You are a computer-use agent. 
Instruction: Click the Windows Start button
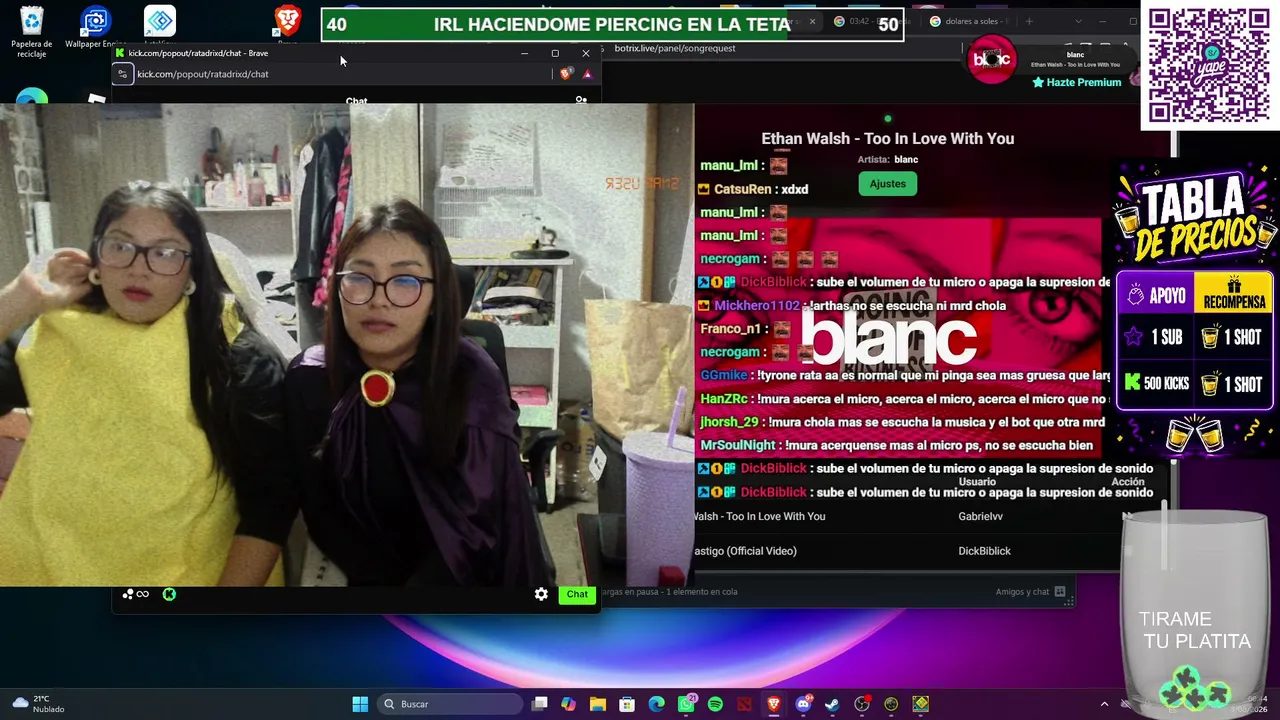[x=360, y=704]
